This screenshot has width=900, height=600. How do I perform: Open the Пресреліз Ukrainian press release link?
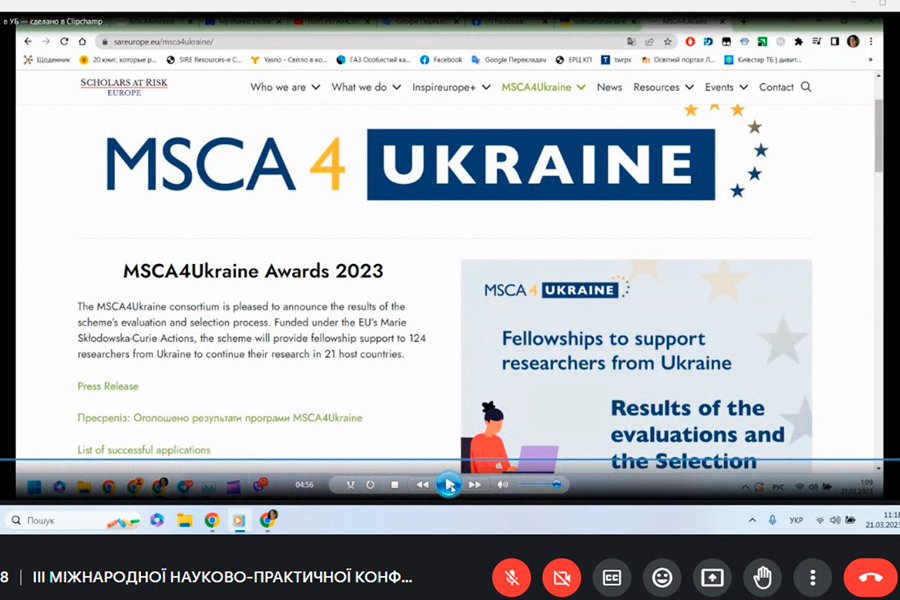tap(220, 418)
